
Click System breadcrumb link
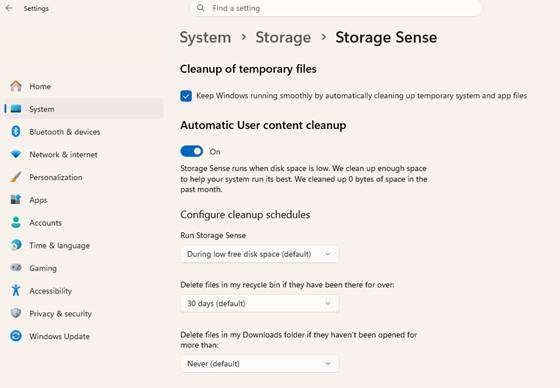coord(205,38)
